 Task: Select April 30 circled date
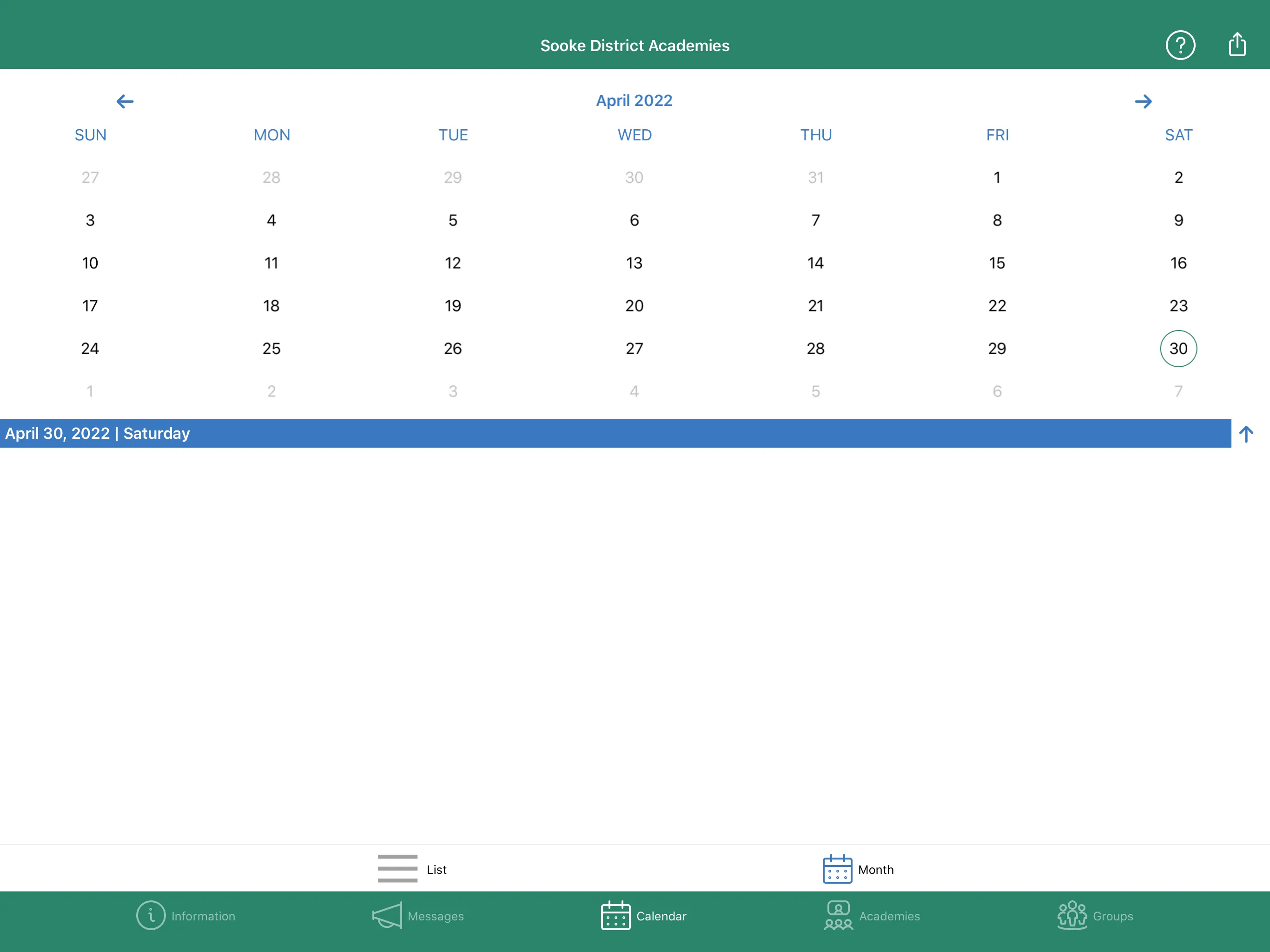(x=1178, y=348)
